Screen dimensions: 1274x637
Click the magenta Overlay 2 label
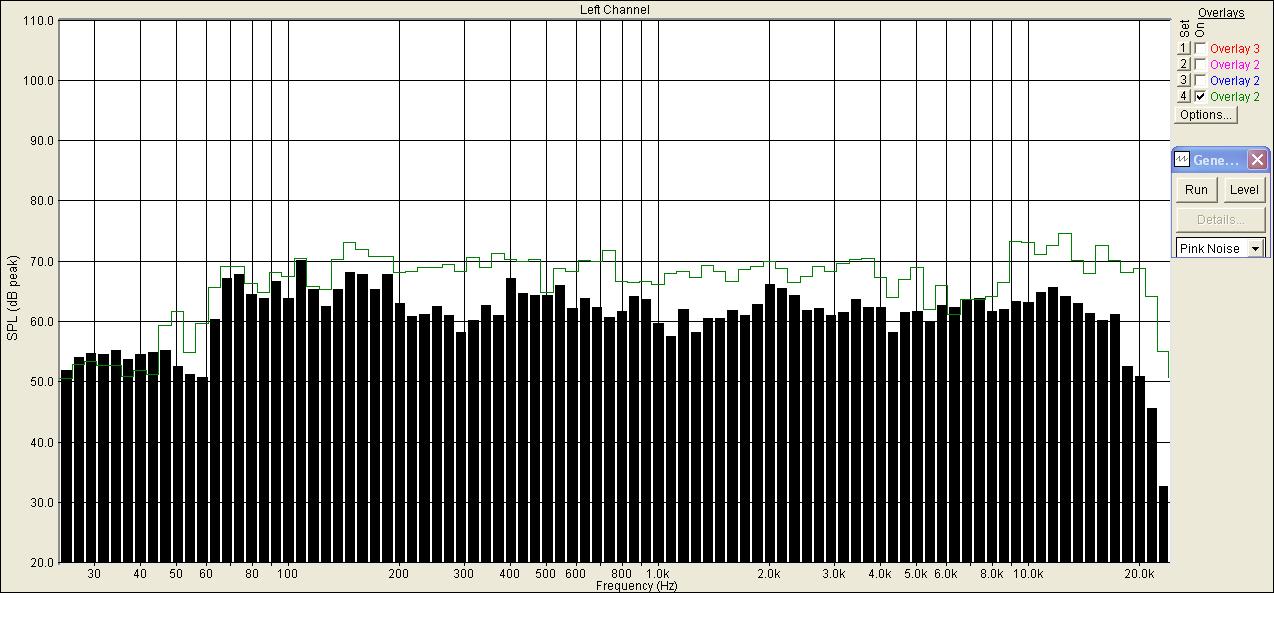[1235, 64]
